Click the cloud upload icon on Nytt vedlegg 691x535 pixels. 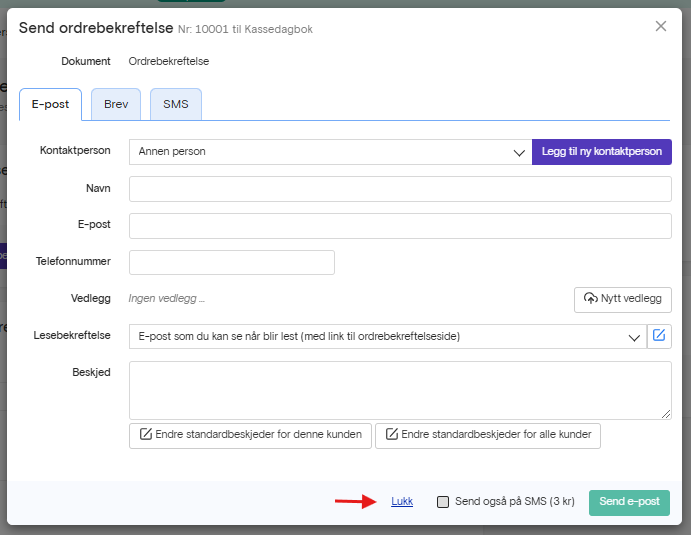pos(591,298)
